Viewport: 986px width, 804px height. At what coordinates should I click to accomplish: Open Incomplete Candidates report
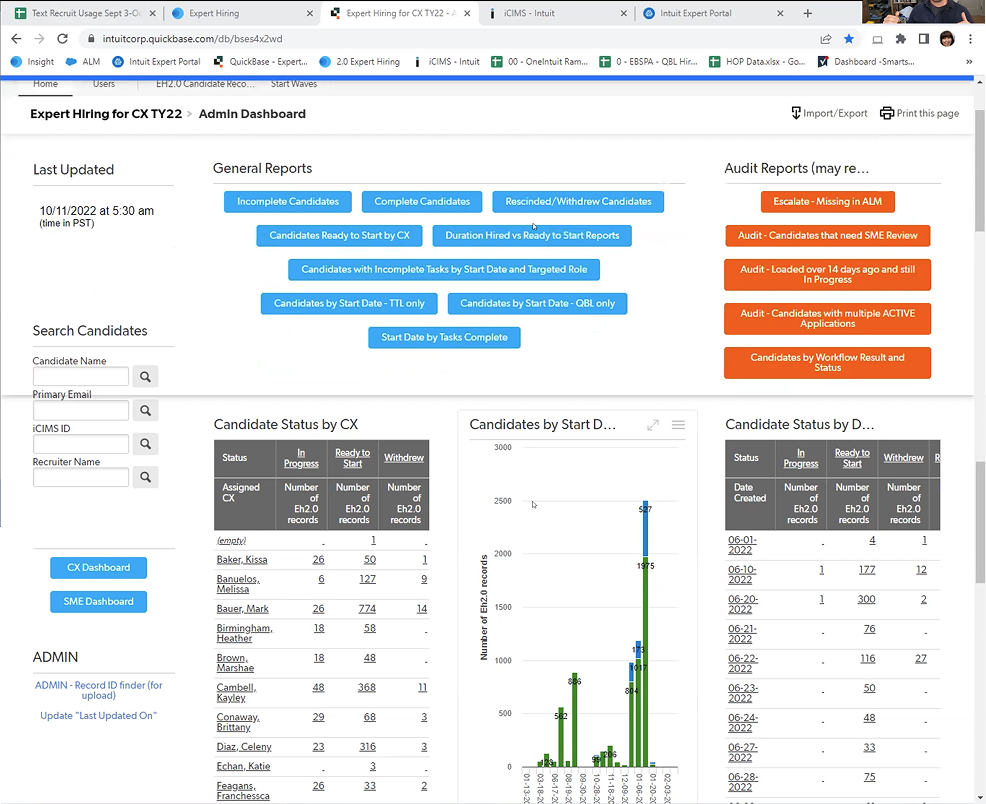click(x=288, y=202)
